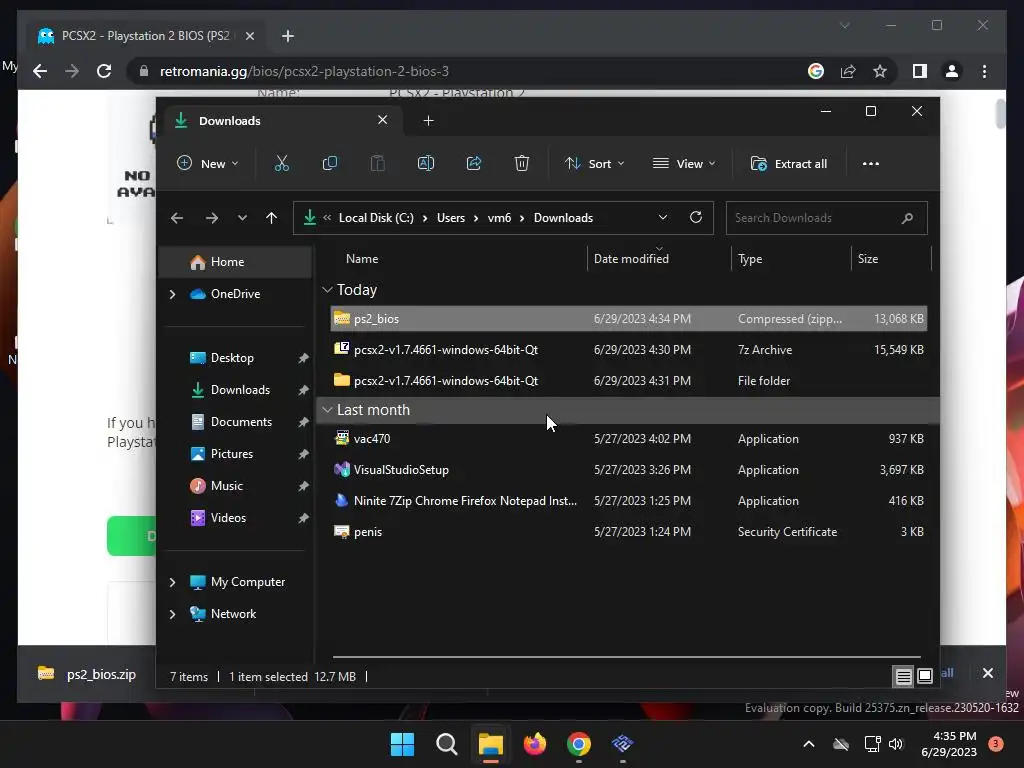Collapse the Last month group
The image size is (1024, 768).
(327, 409)
